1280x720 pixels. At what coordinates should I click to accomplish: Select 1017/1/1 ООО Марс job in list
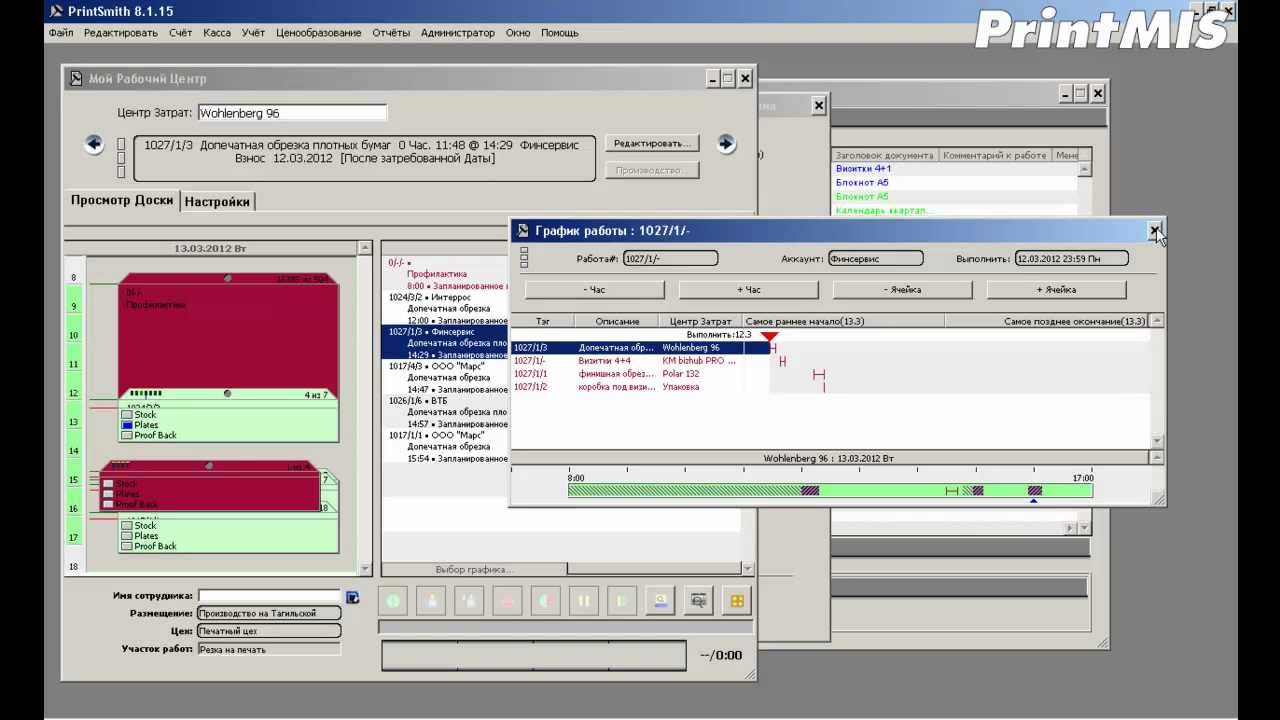coord(447,447)
